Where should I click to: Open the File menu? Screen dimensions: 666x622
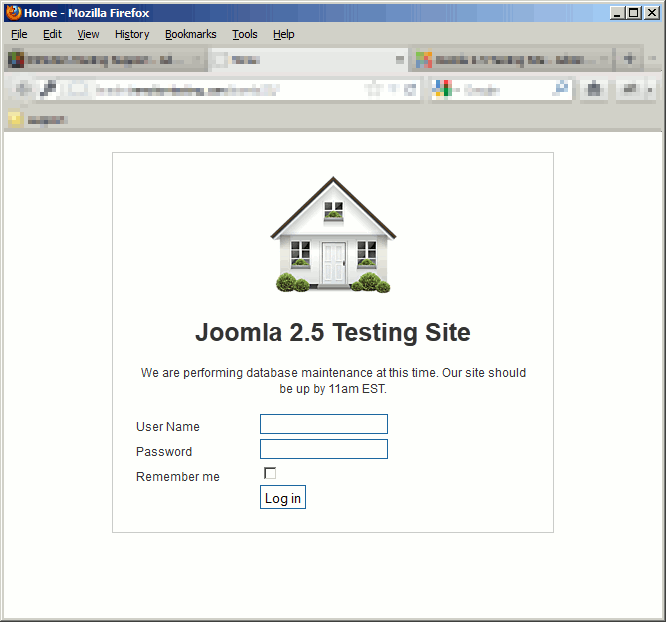click(19, 34)
